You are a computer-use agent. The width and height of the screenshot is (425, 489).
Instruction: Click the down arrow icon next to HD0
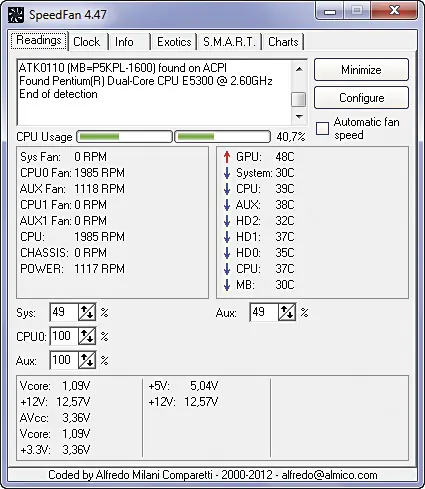point(227,253)
